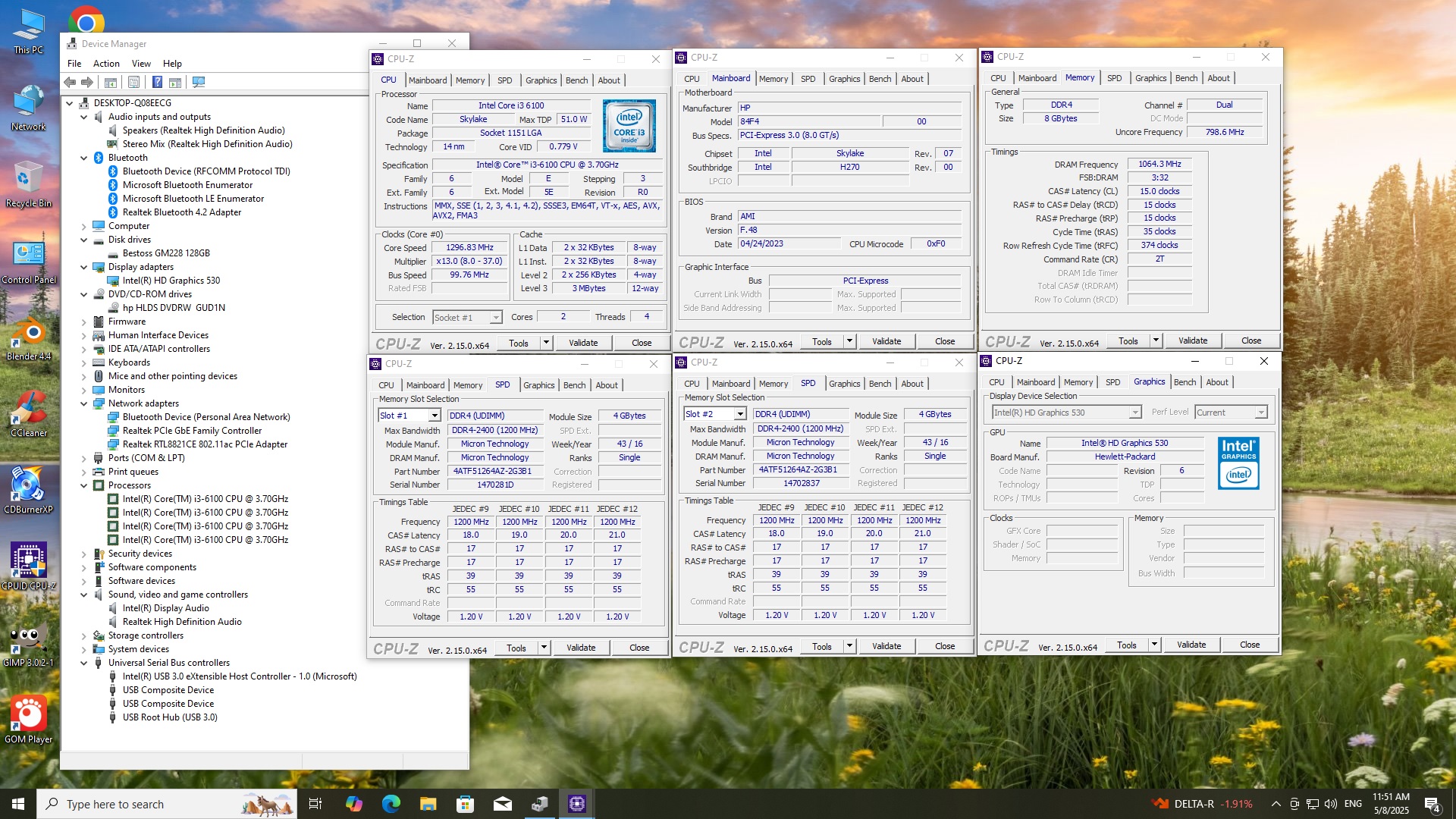Viewport: 1456px width, 819px height.
Task: Click Validate in the Slot #1 SPD window
Action: [x=581, y=648]
